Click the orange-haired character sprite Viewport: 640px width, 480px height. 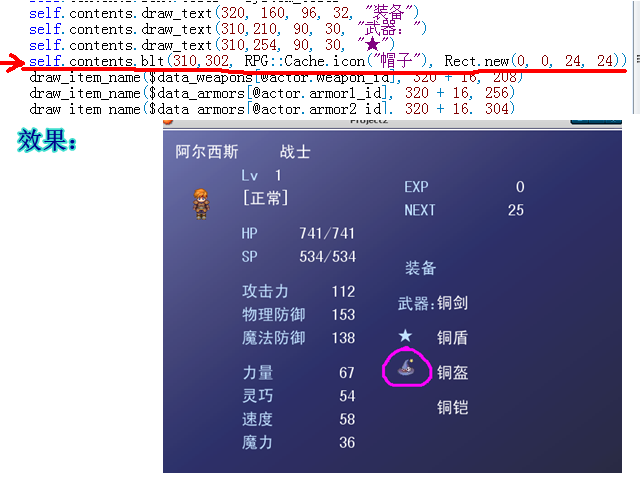201,204
